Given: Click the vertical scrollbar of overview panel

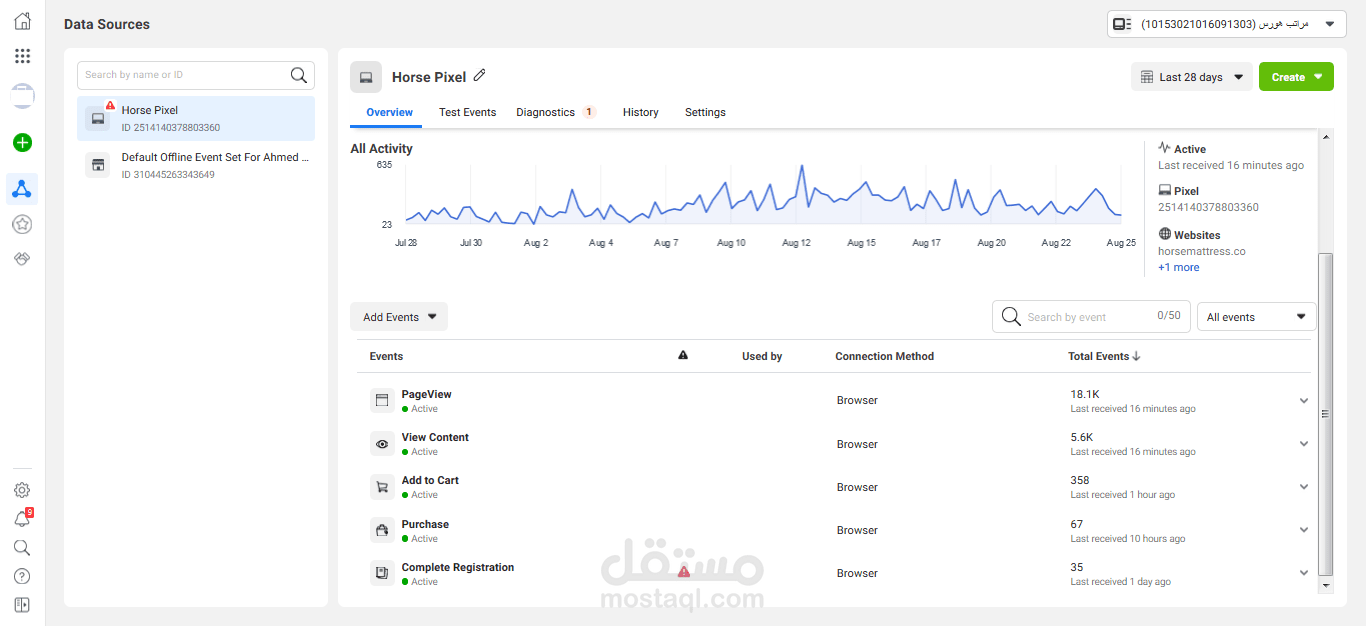Looking at the screenshot, I should (1326, 414).
